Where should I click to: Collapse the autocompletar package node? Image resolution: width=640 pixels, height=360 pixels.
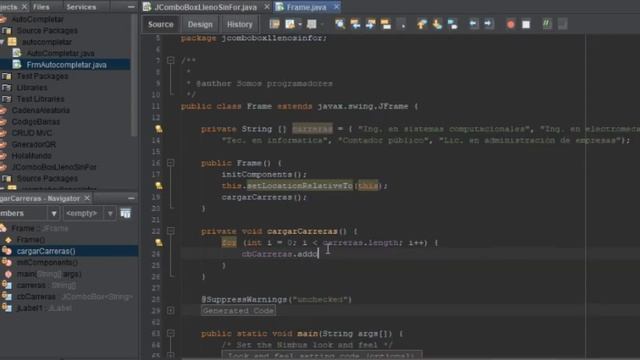click(2, 42)
